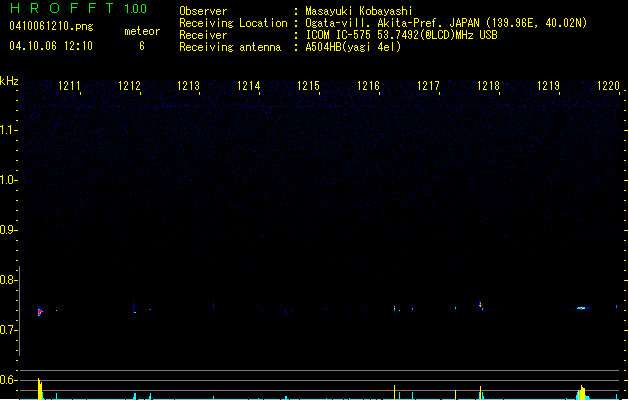This screenshot has height=400, width=629.
Task: Select the Ogata-vill. Akita-Pref. JAPAN location text
Action: [446, 23]
